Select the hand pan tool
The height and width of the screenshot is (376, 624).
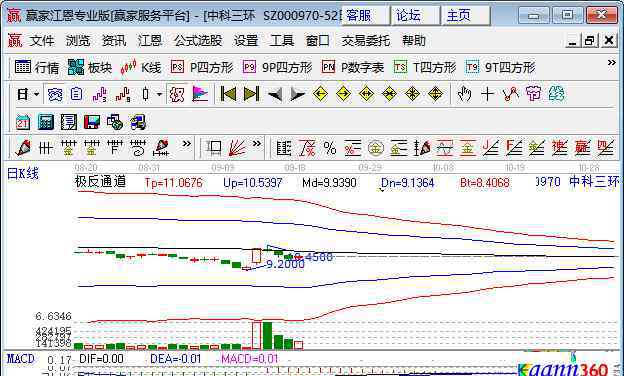pos(464,94)
